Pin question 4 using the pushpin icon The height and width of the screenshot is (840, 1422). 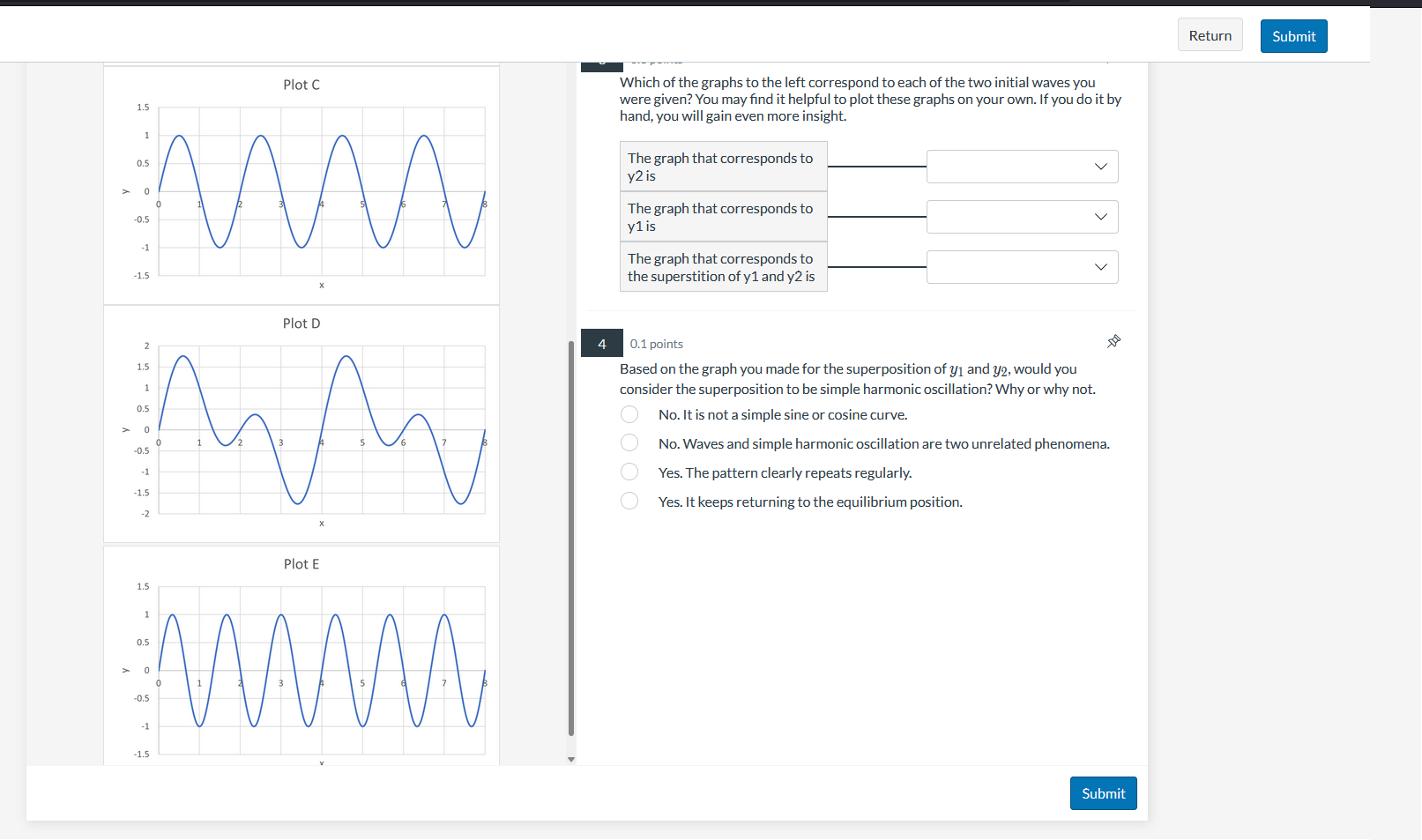[x=1113, y=340]
